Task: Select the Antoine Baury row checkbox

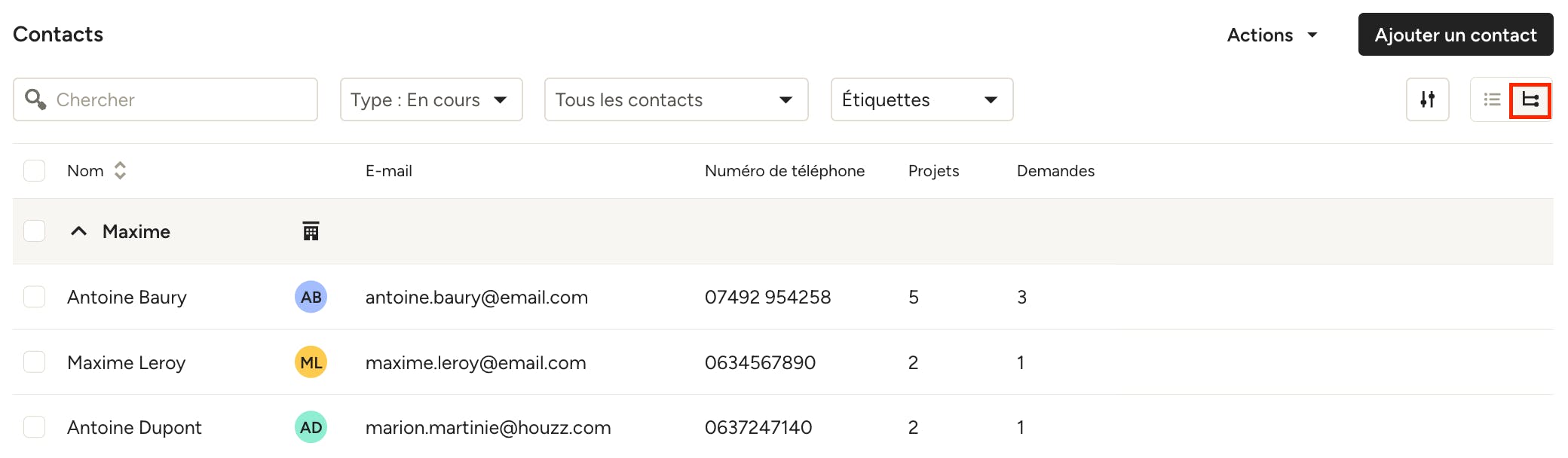Action: tap(34, 297)
